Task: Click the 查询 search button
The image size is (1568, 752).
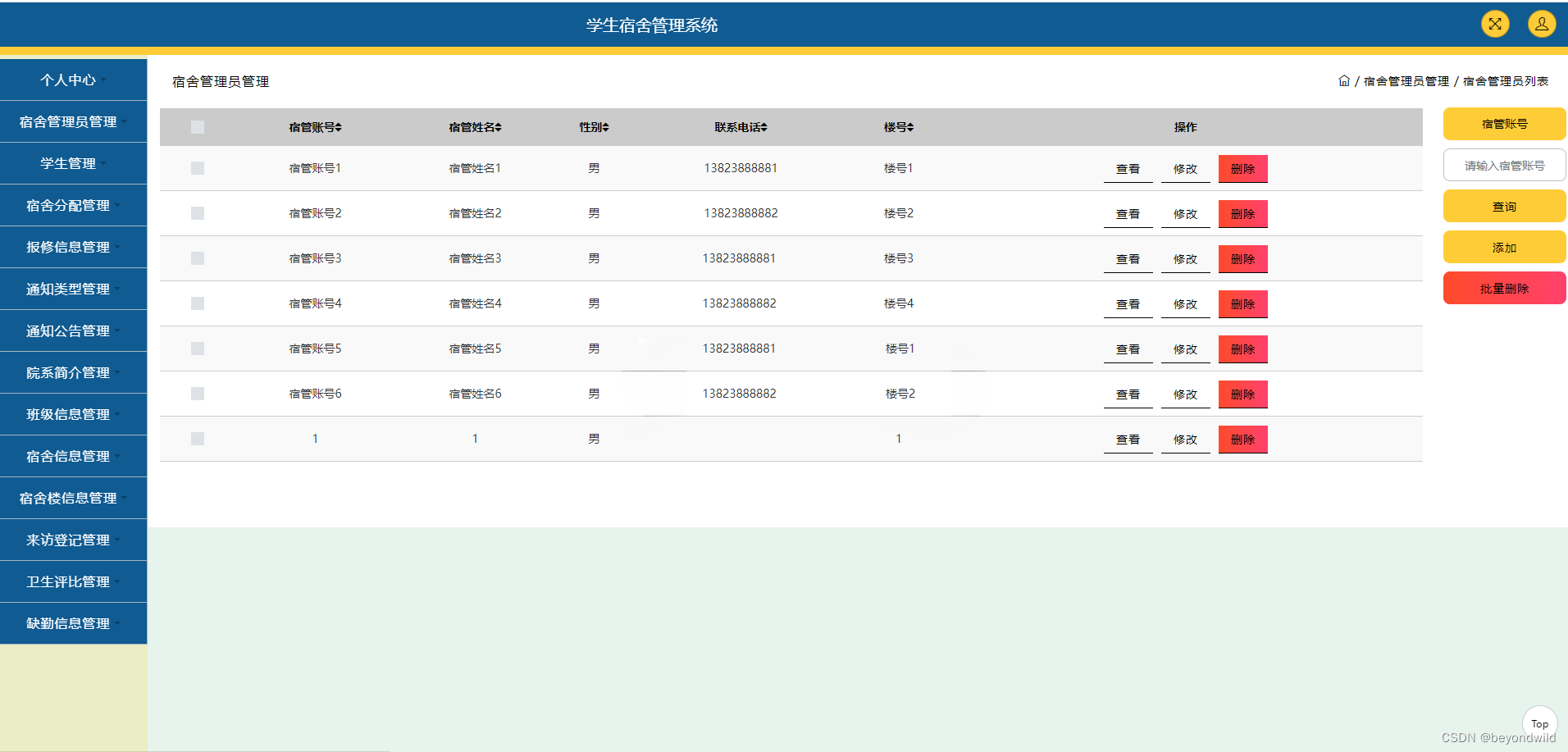Action: tap(1504, 206)
